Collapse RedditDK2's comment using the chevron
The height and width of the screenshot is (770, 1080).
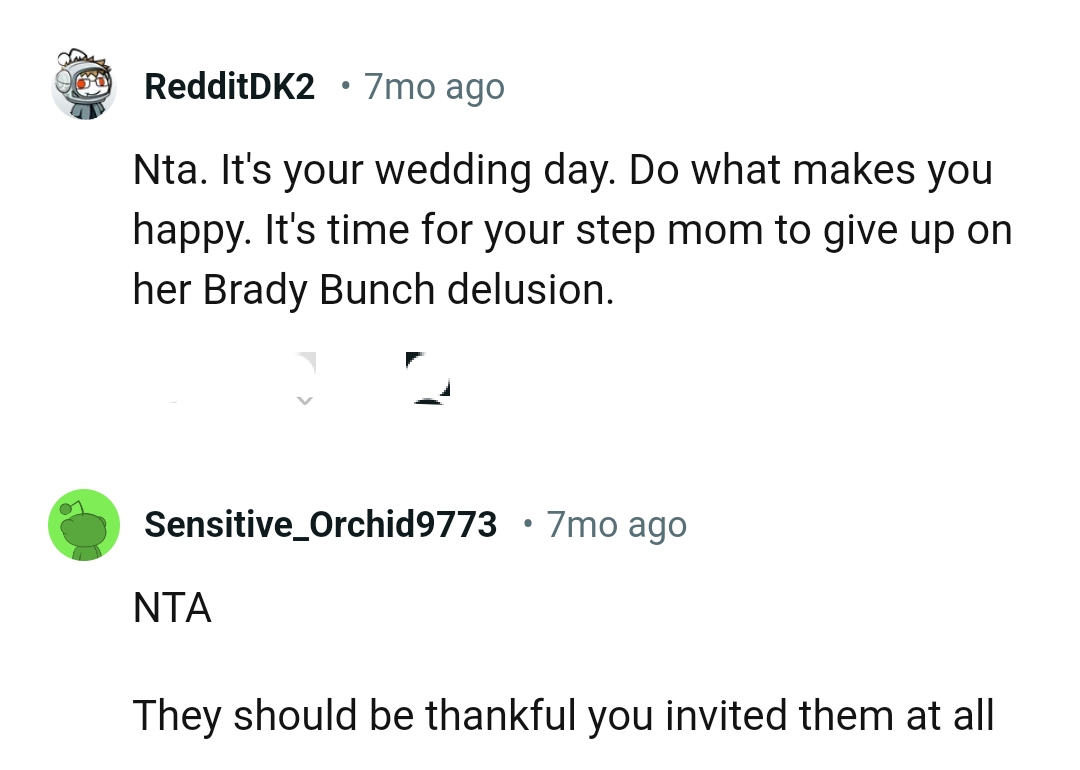tap(303, 398)
